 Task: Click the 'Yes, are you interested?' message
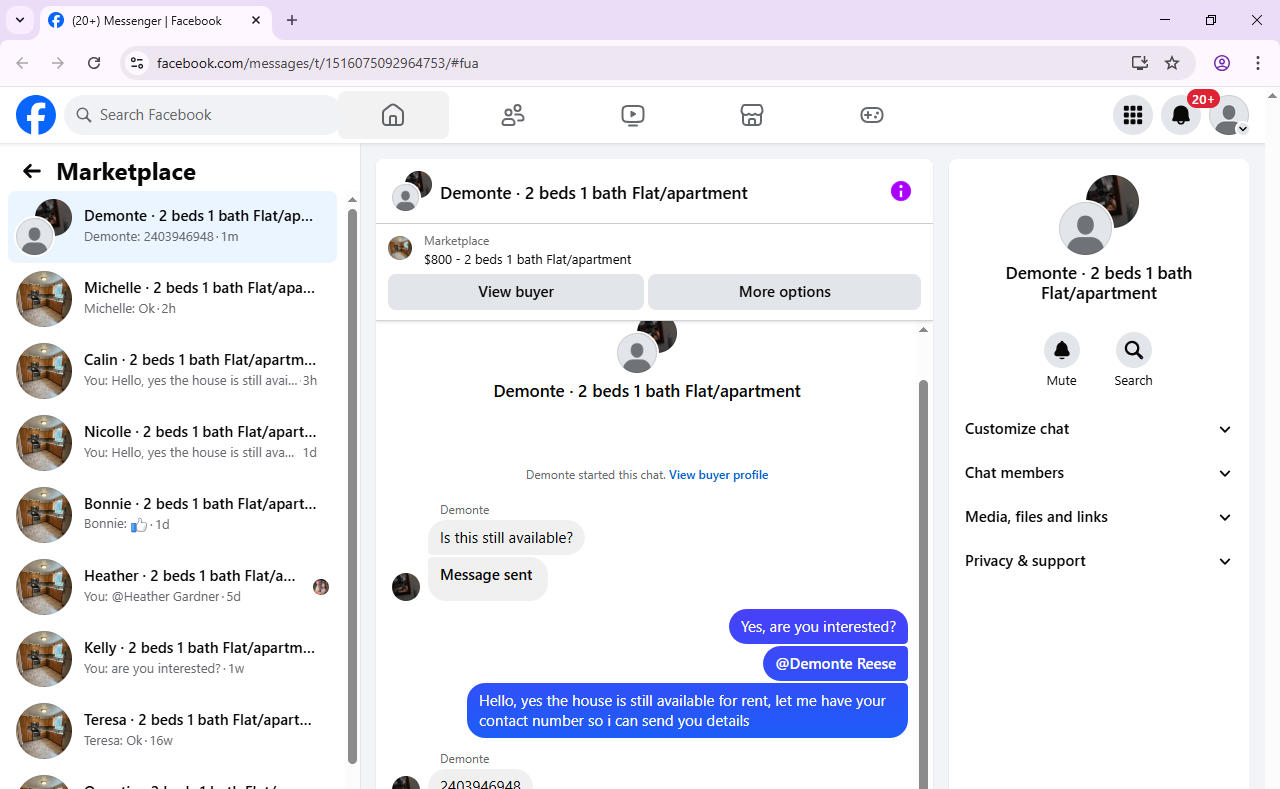tap(818, 627)
